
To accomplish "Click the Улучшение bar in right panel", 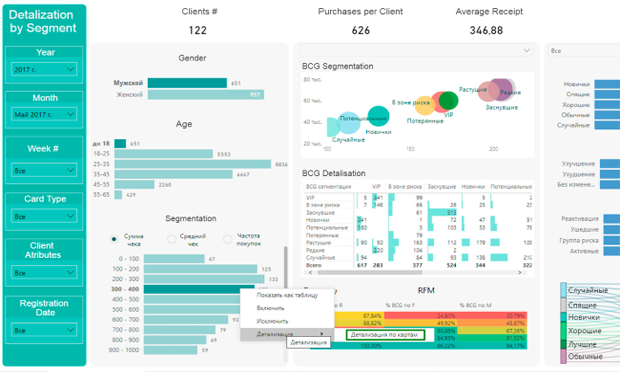I will coord(610,164).
